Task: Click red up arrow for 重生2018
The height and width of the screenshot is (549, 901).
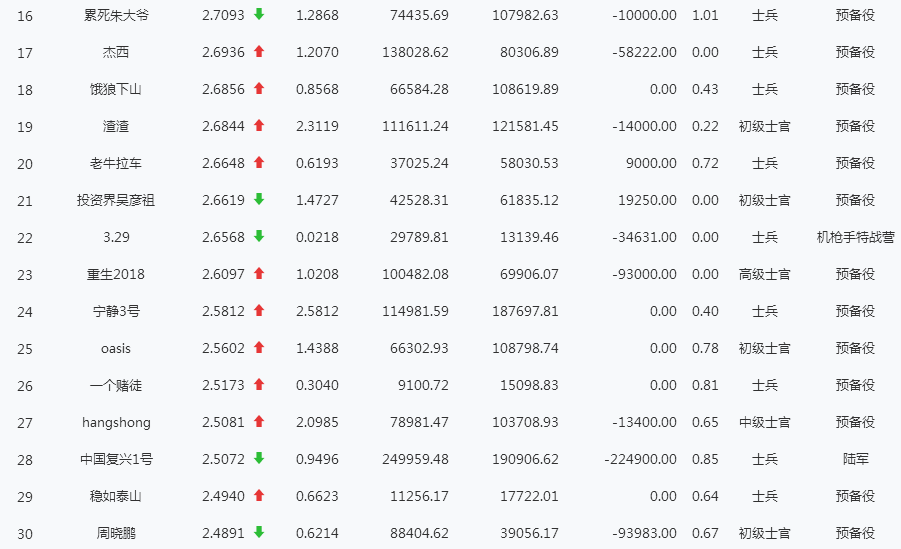Action: tap(259, 274)
